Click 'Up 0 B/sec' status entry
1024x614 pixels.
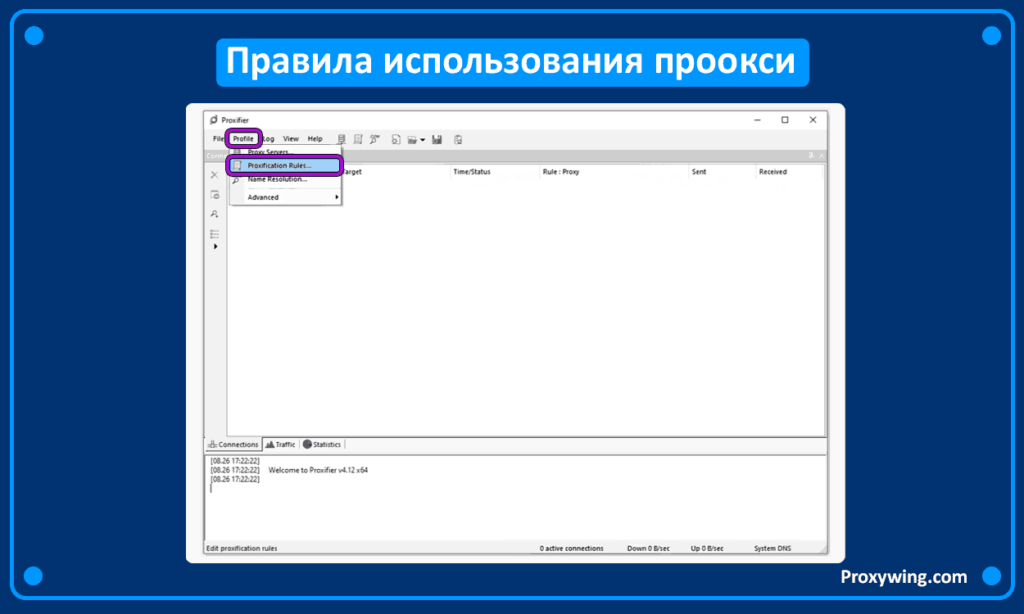[x=707, y=549]
